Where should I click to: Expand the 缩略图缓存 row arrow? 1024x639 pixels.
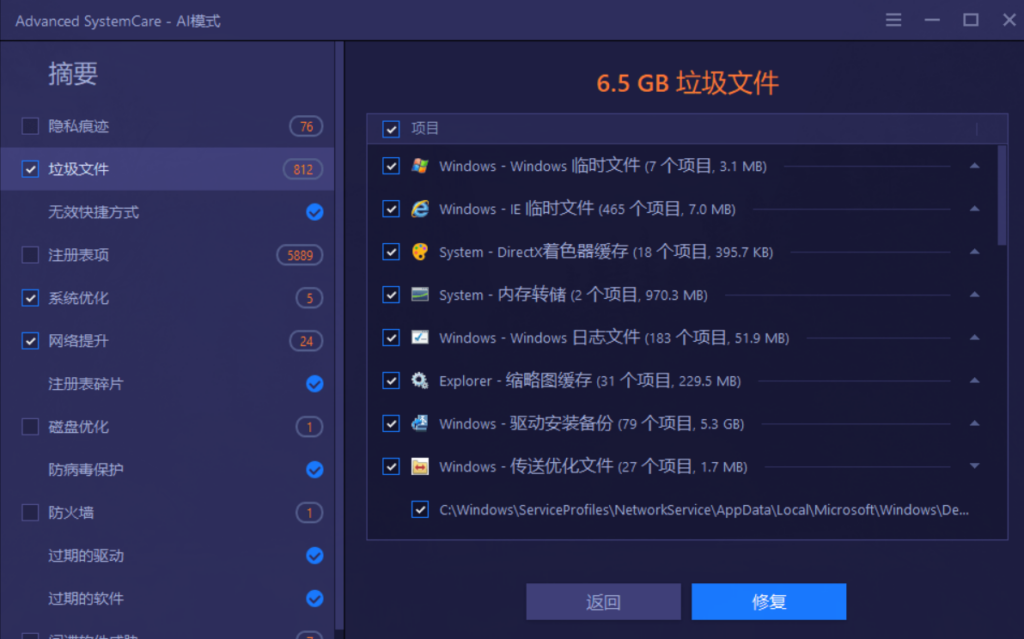point(974,380)
